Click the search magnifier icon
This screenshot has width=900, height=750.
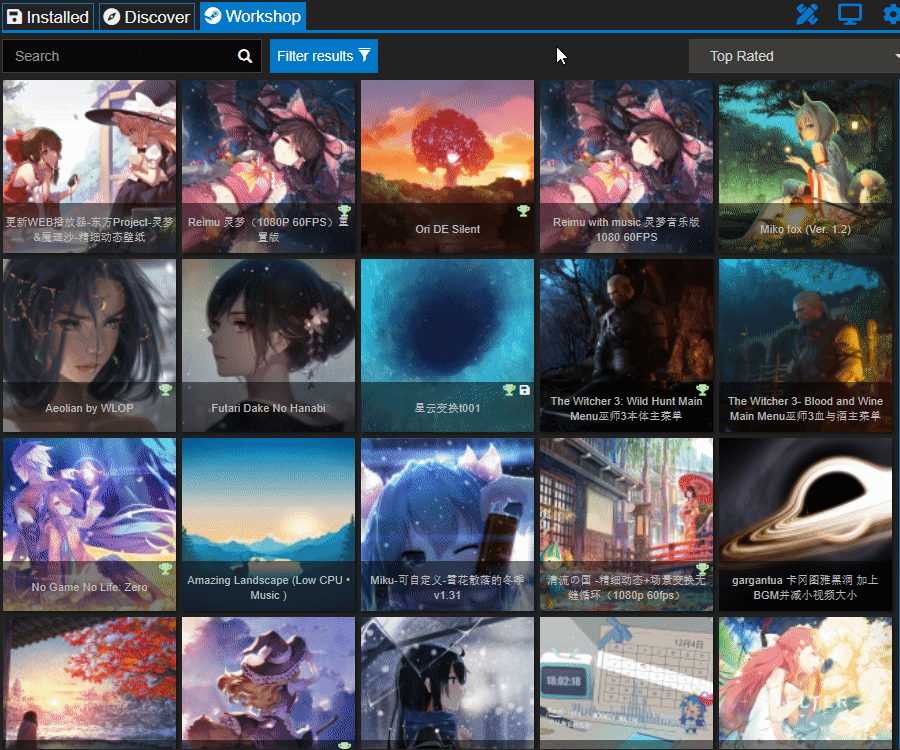(x=245, y=57)
